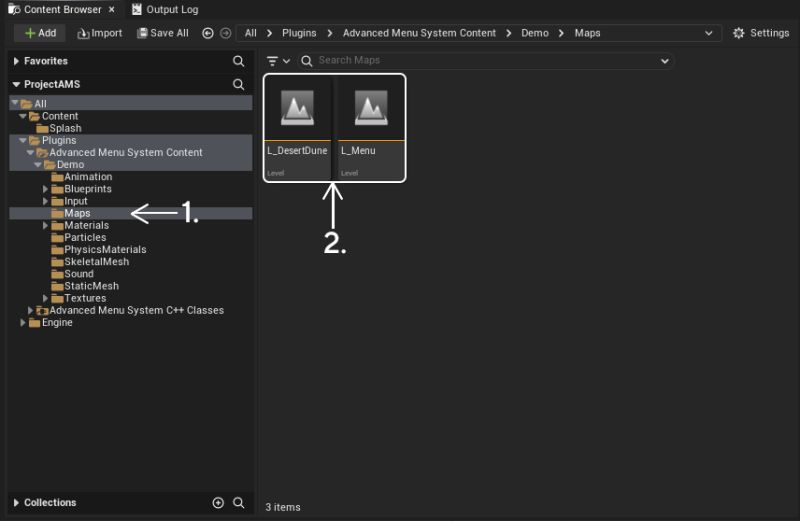Screen dimensions: 800x521
Task: Open breadcrumb chevron after 'Demo'
Action: click(561, 33)
